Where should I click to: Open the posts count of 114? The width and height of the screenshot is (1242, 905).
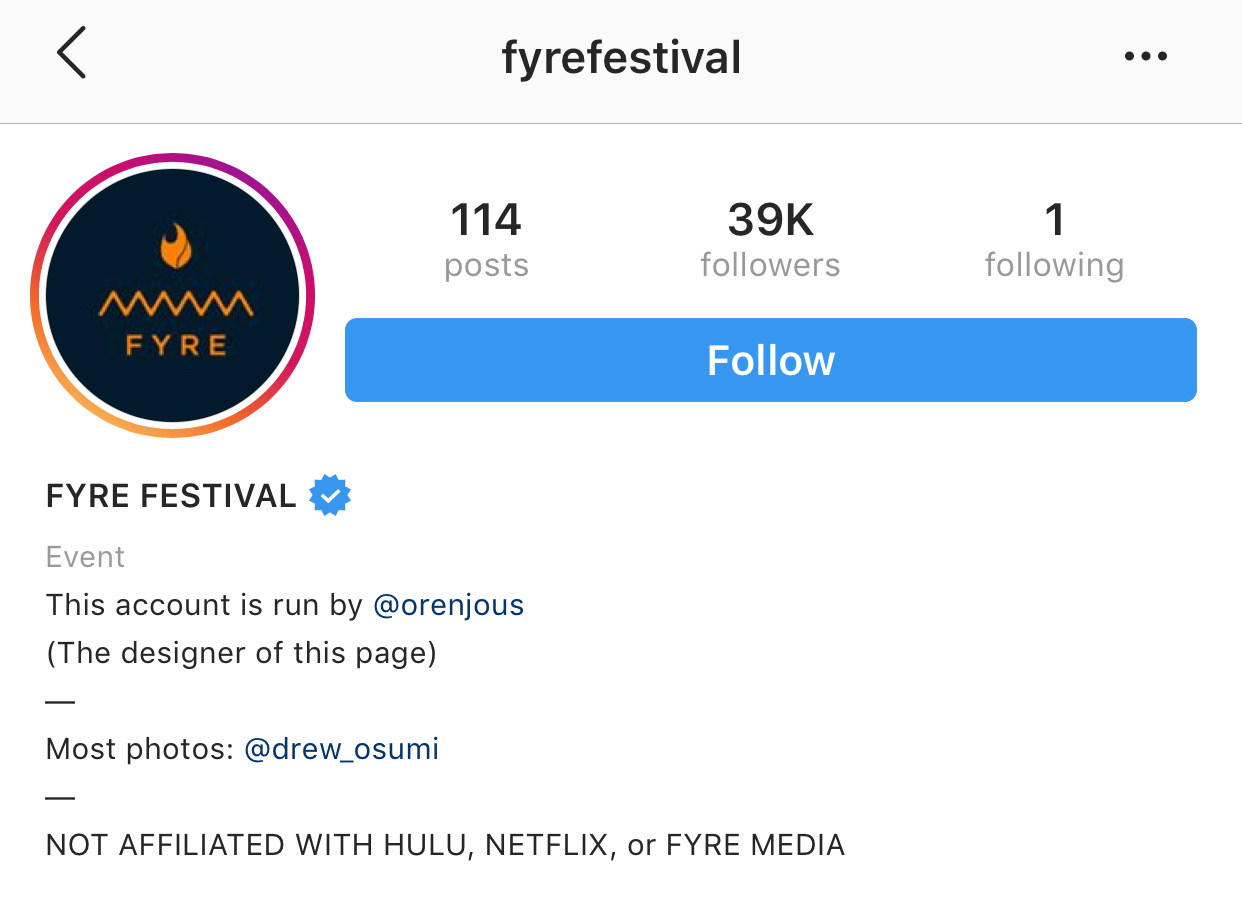pyautogui.click(x=486, y=219)
